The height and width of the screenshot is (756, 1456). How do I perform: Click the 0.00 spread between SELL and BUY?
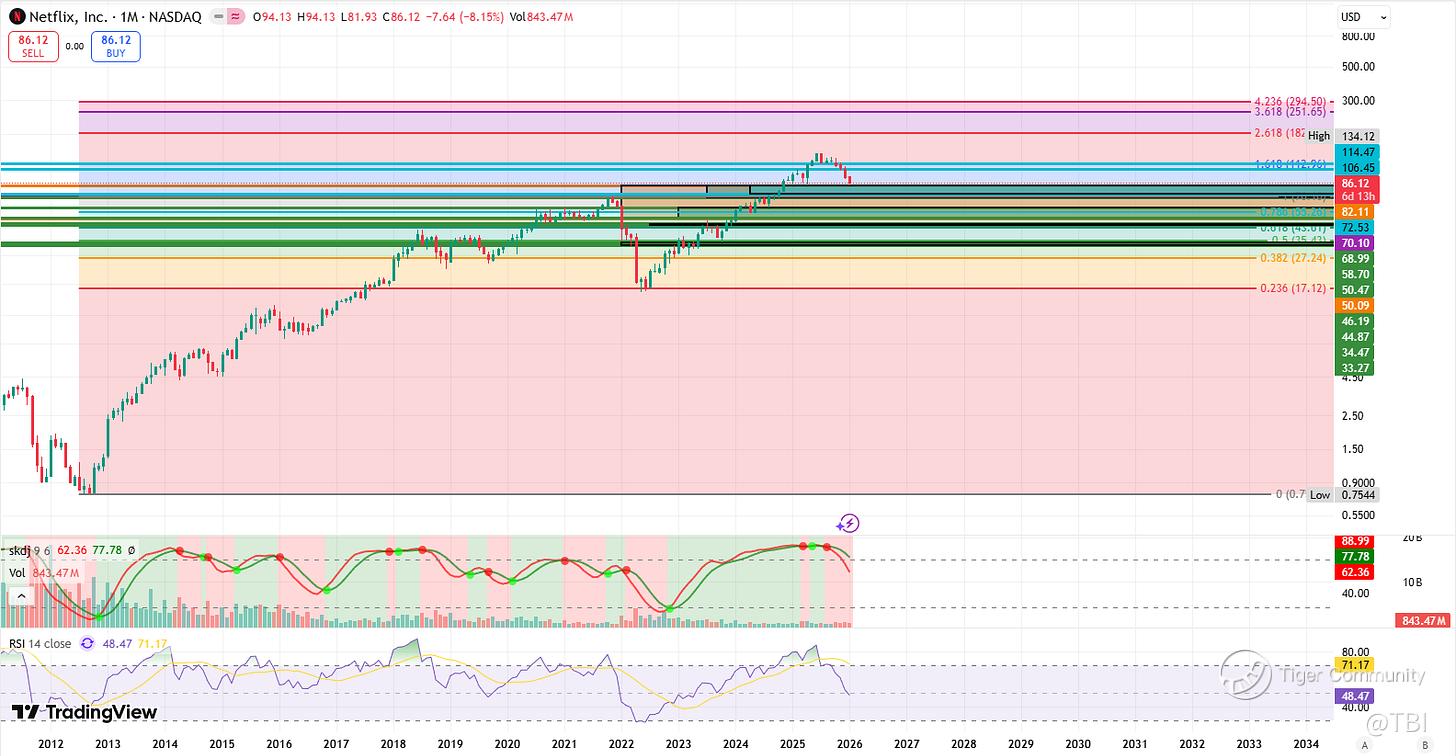point(75,46)
